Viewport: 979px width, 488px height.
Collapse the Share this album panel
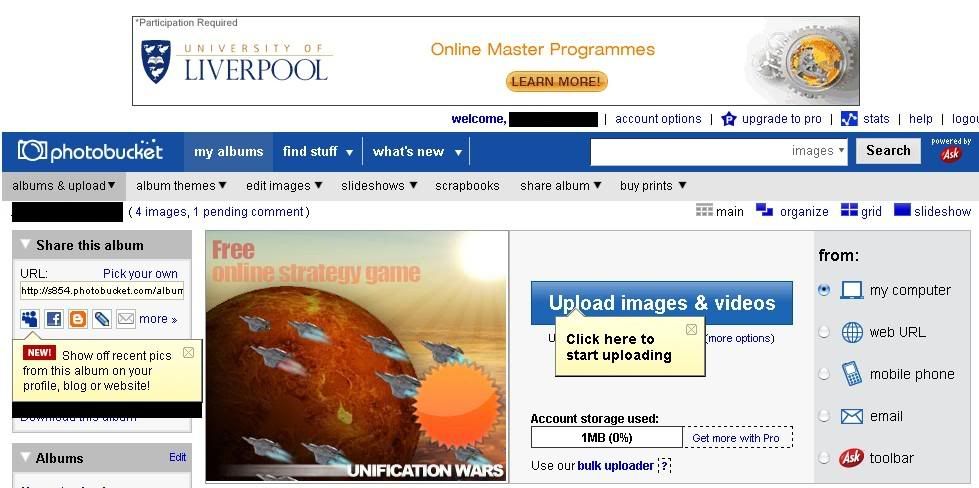point(25,245)
